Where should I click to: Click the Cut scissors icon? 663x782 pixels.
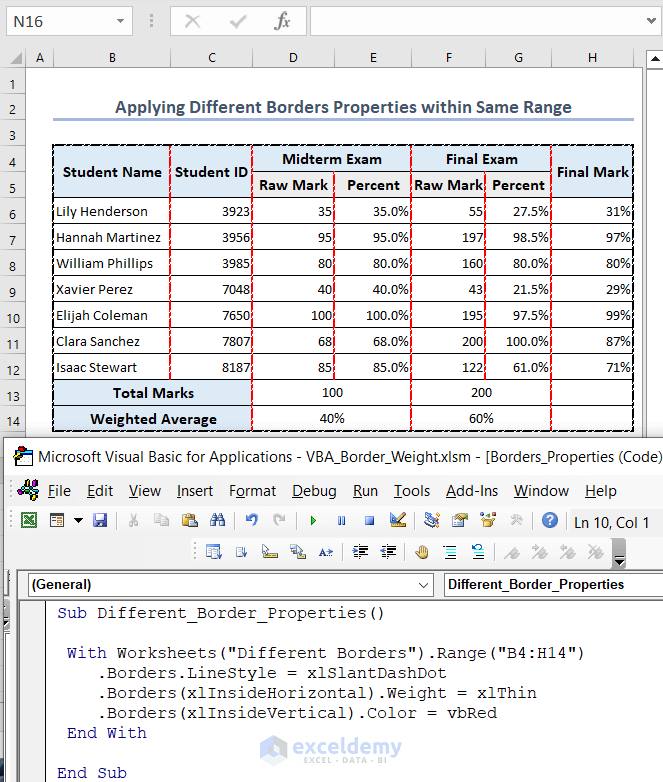[133, 521]
